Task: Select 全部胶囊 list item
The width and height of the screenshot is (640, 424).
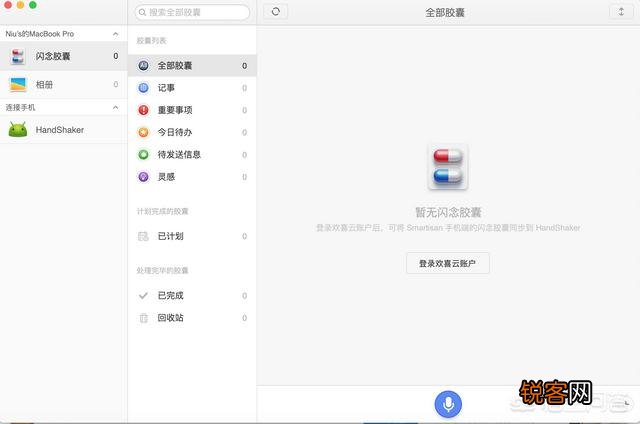Action: [192, 66]
